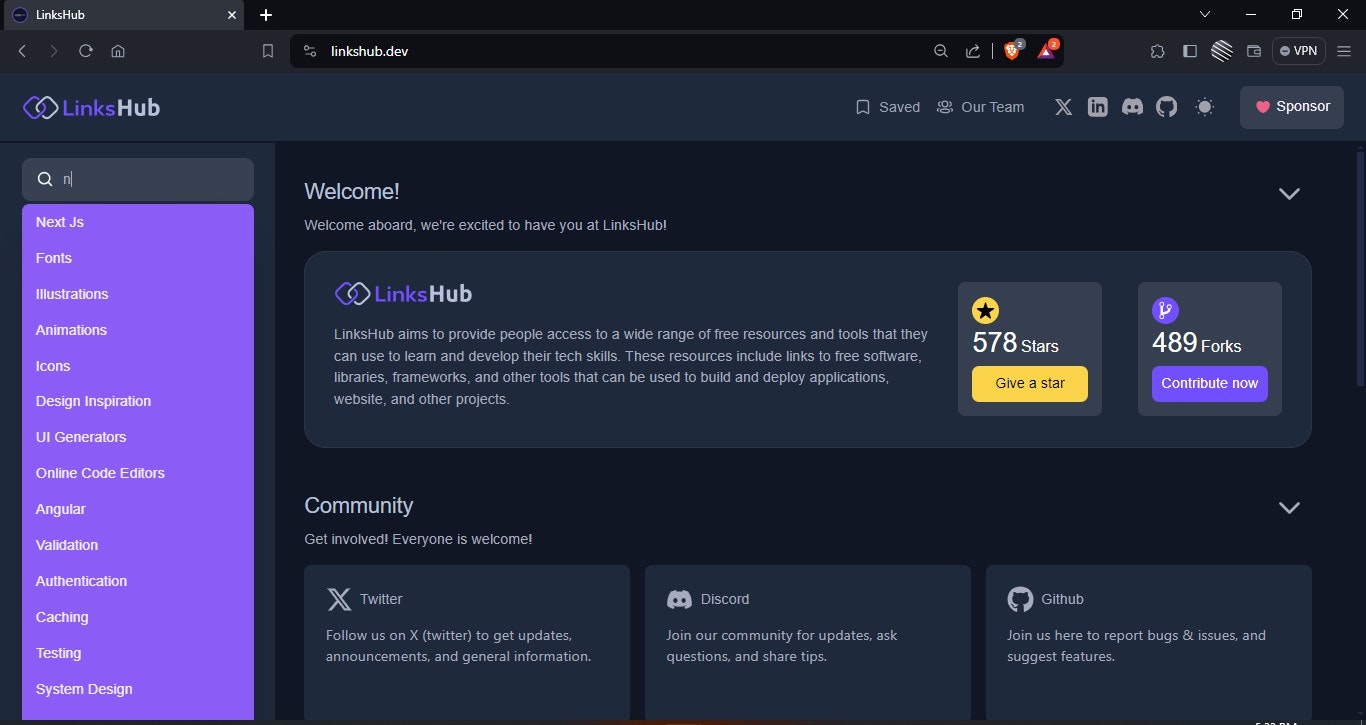
Task: Click the page vertical scrollbar
Action: pos(1360,267)
